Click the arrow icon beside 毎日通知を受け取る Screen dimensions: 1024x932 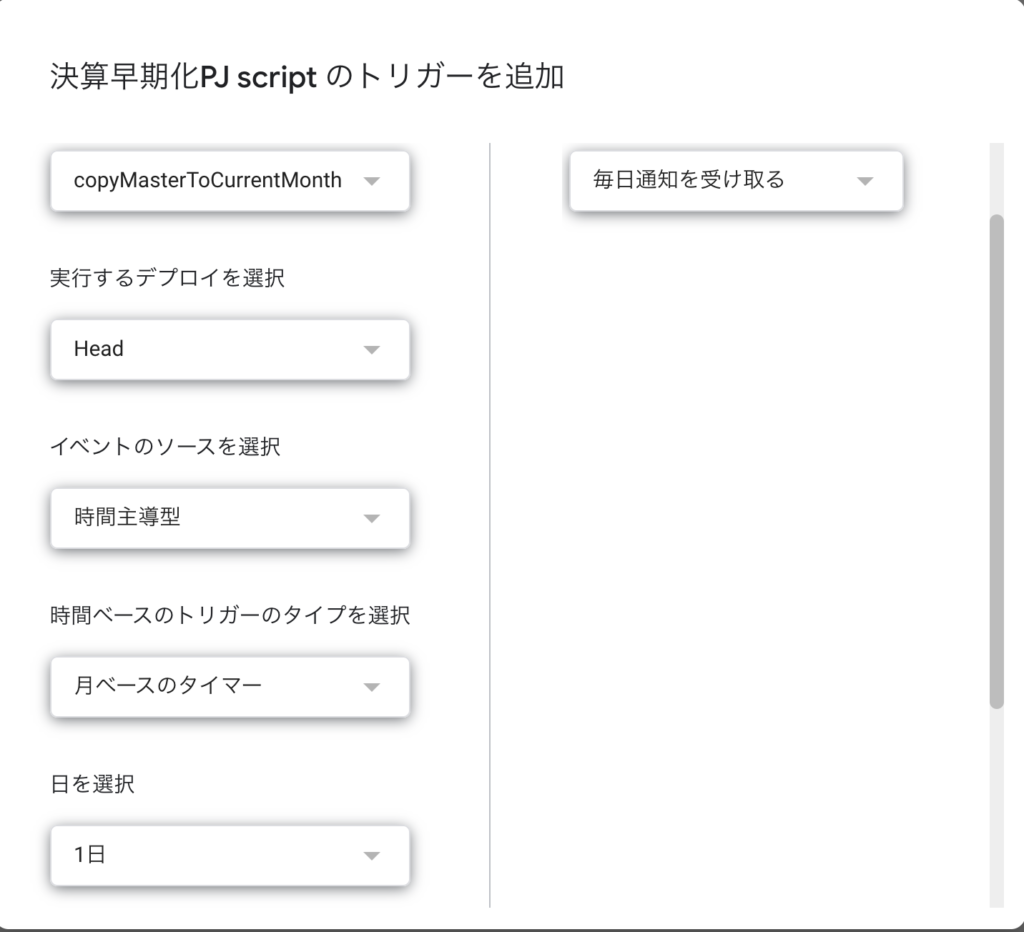865,181
